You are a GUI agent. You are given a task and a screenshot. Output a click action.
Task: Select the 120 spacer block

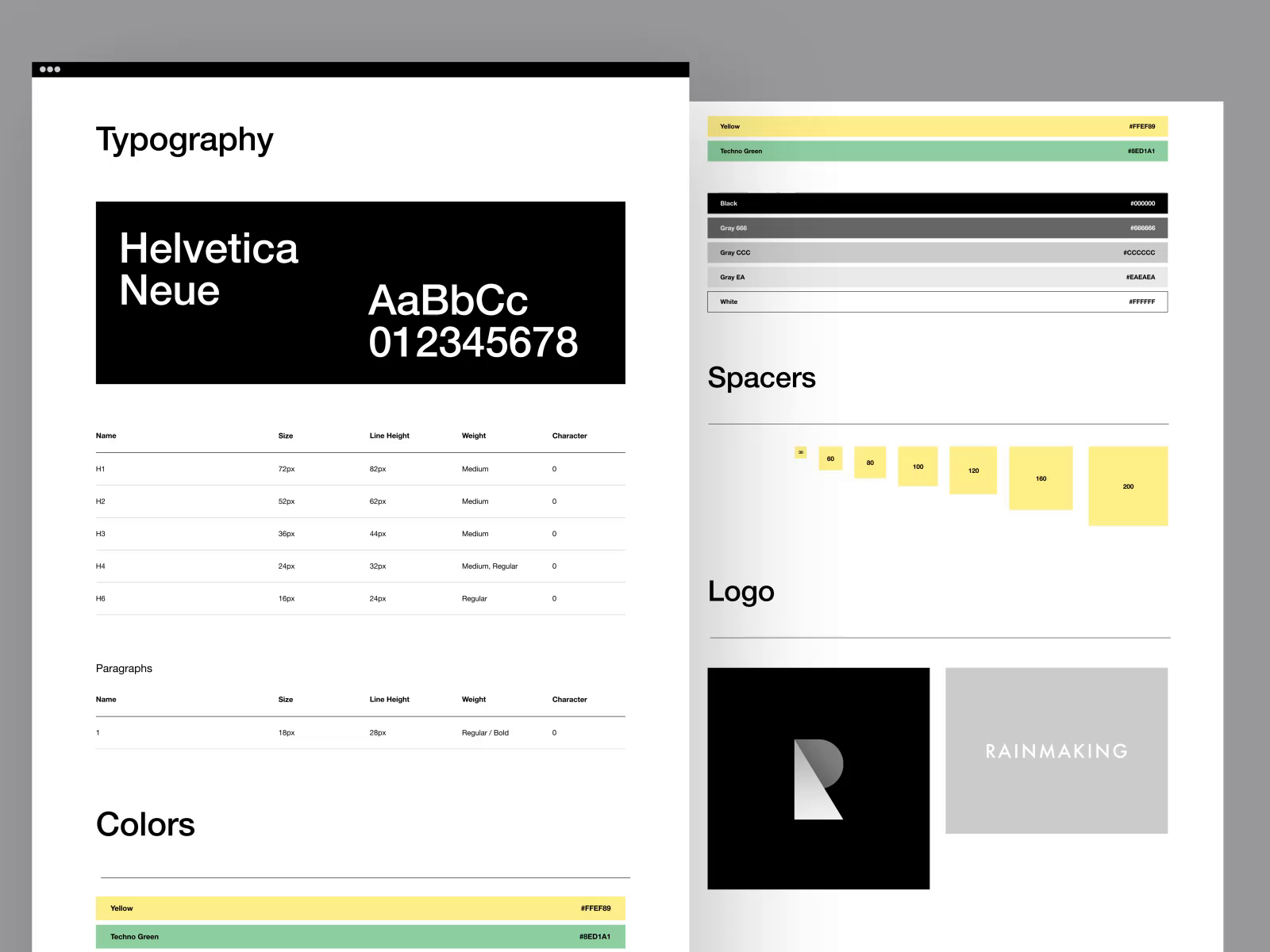(x=973, y=470)
